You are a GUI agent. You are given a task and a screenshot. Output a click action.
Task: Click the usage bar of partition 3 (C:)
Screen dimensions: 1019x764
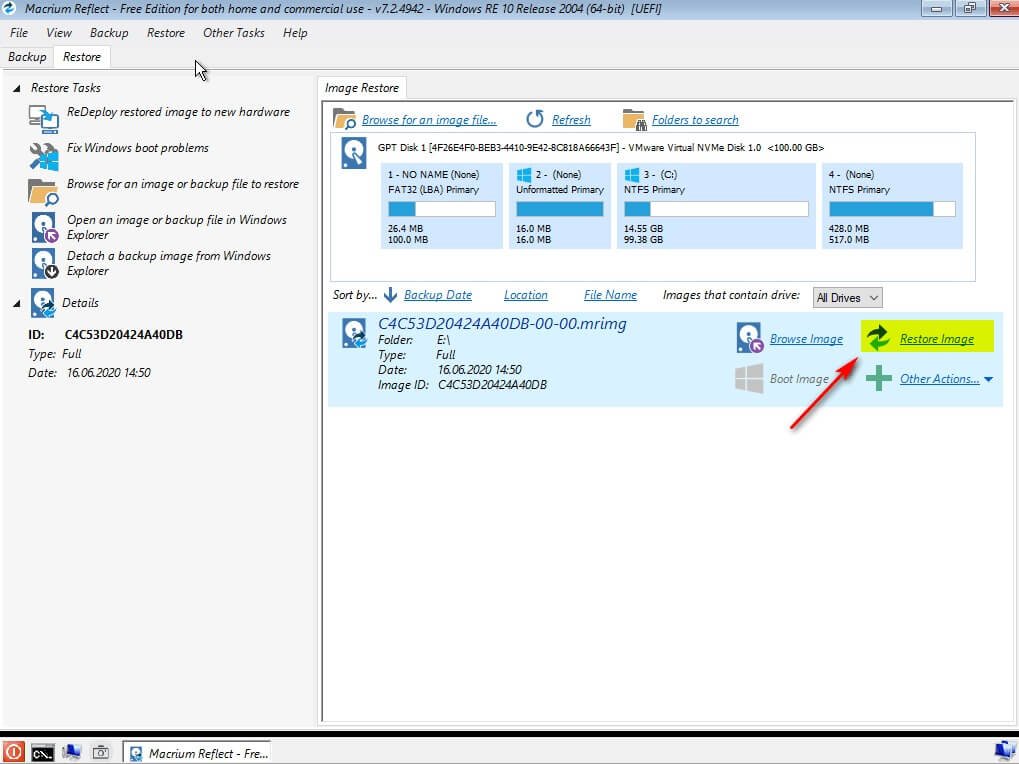pos(716,209)
